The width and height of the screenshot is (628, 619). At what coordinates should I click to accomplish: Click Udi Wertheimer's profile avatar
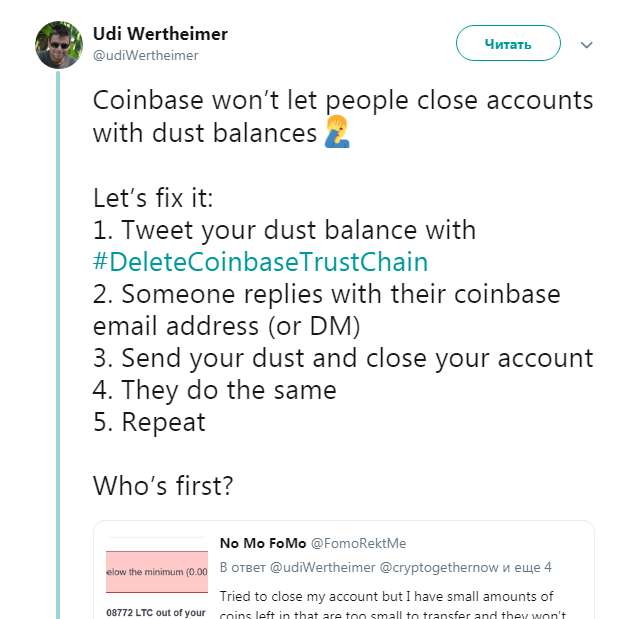59,44
